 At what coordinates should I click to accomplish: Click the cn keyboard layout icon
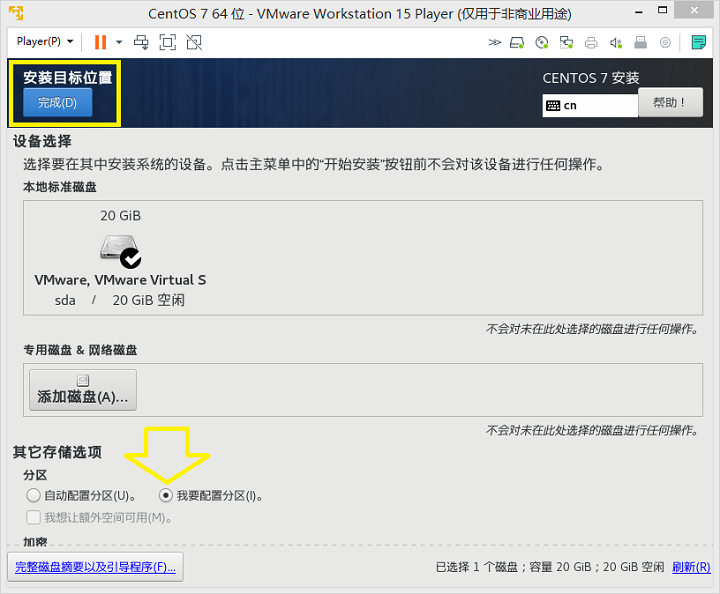pos(553,106)
